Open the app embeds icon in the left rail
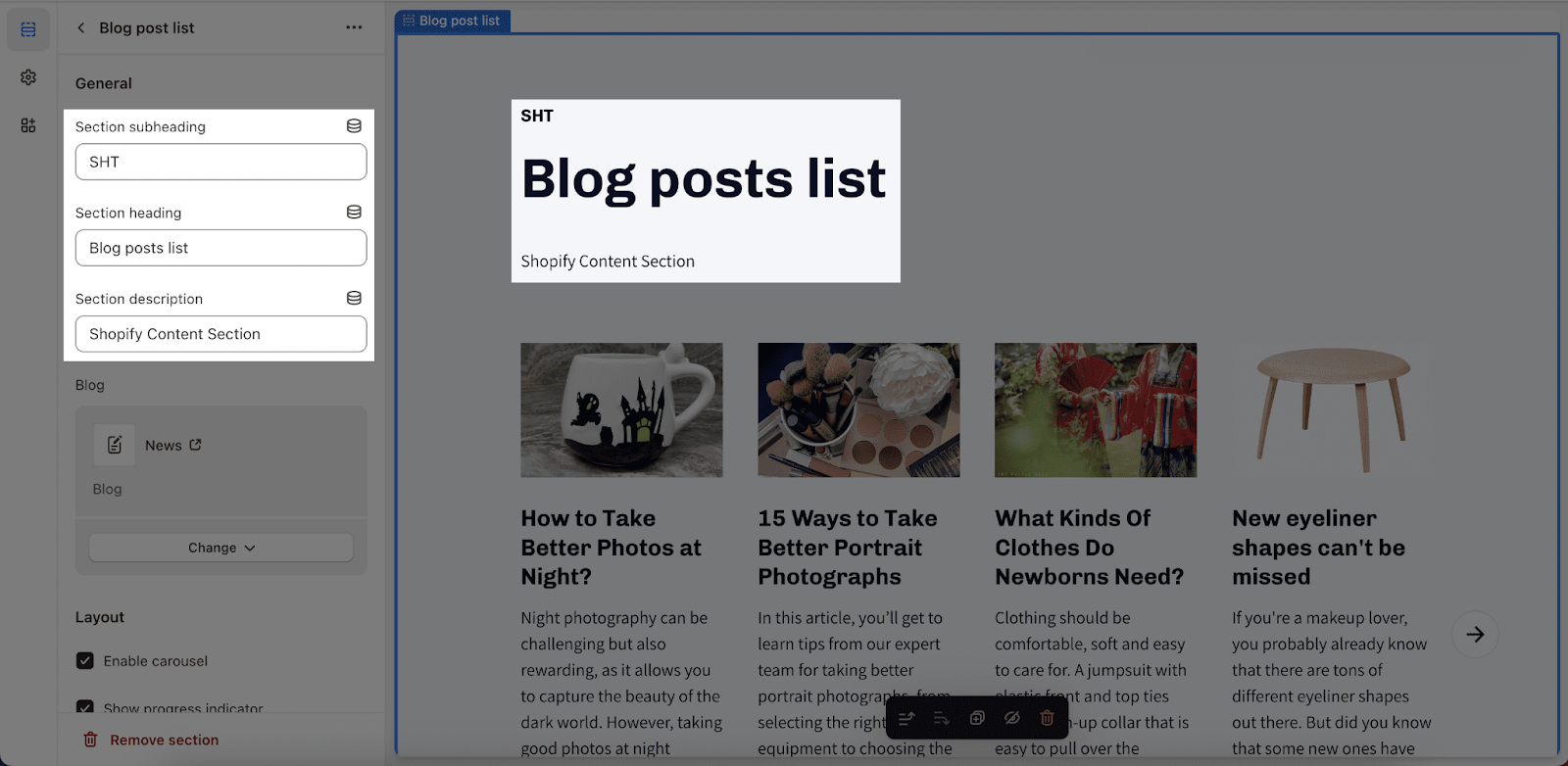This screenshot has width=1568, height=766. [x=28, y=125]
